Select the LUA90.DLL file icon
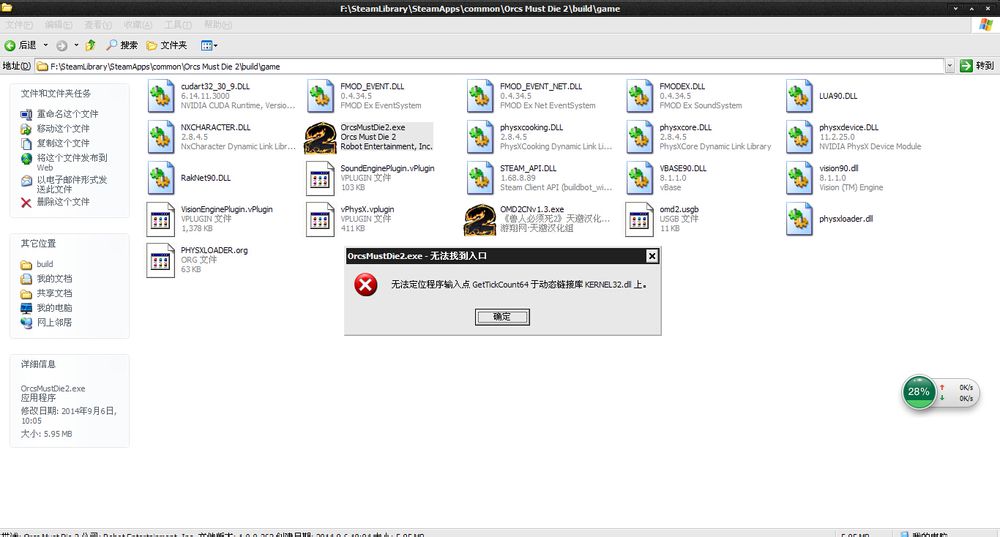The image size is (1000, 537). tap(799, 96)
